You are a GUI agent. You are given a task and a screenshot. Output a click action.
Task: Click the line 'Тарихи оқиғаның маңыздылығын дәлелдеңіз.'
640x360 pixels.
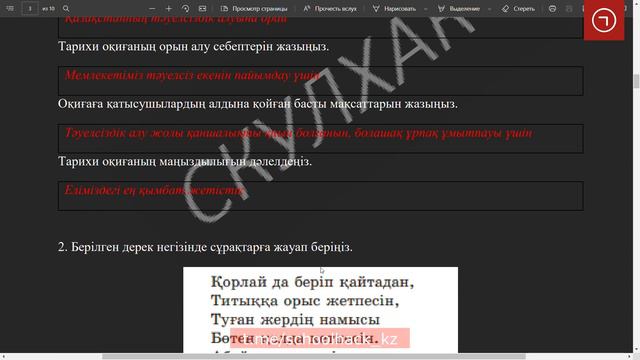pos(185,162)
